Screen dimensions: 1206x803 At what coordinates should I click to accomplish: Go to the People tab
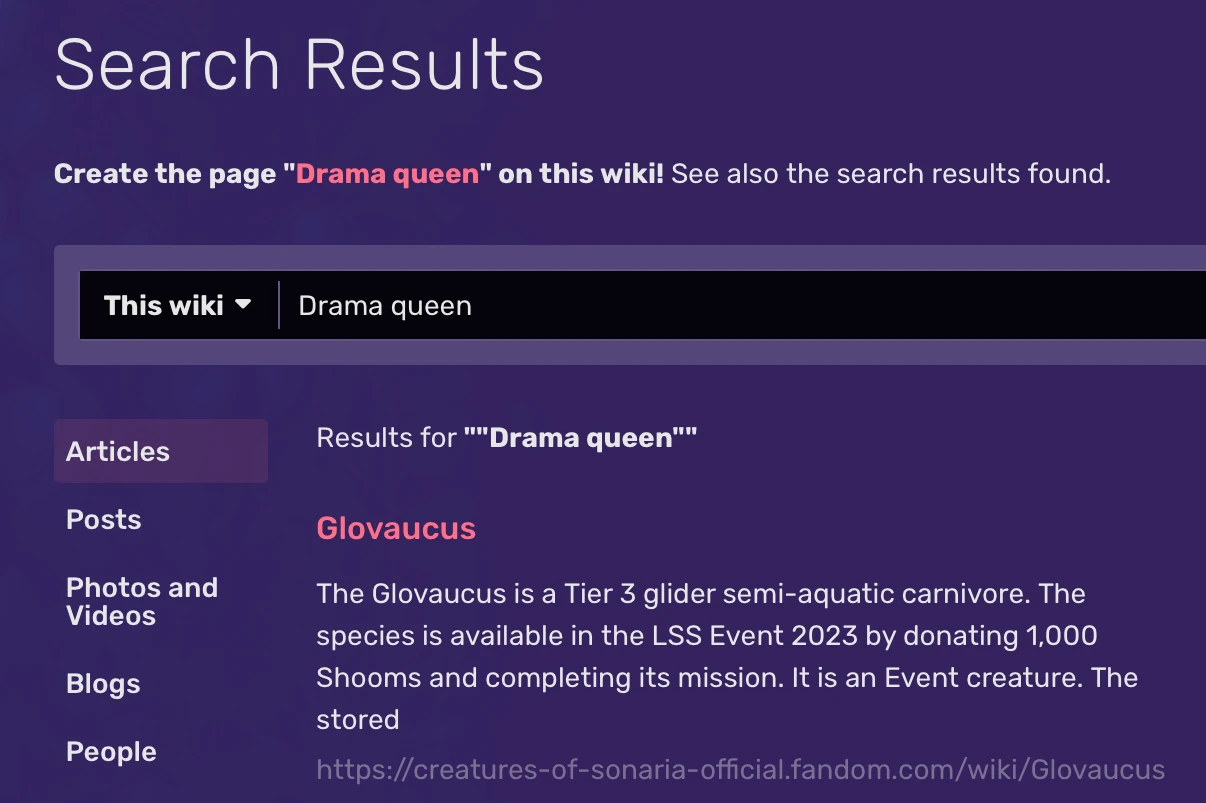[x=111, y=752]
